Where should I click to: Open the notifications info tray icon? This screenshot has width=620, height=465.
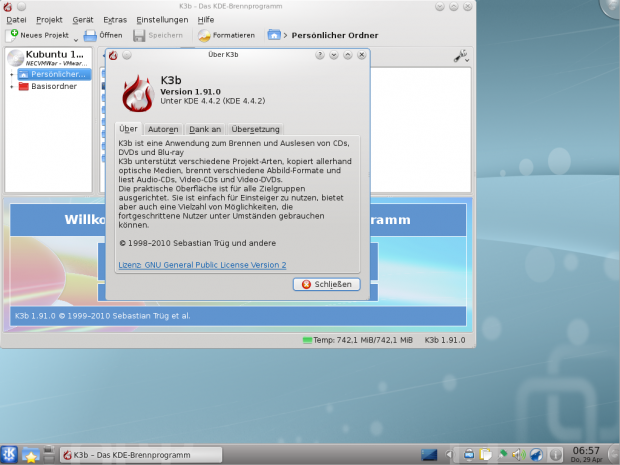point(556,455)
